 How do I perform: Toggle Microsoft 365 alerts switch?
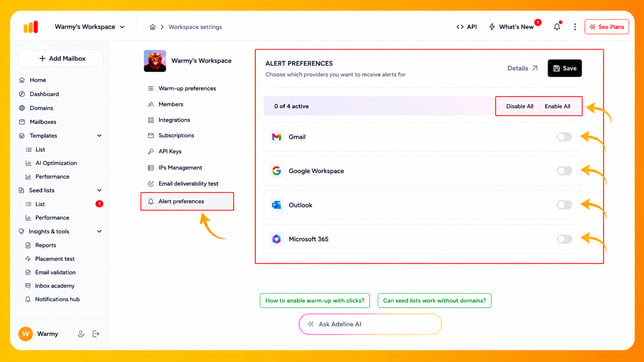pos(564,239)
